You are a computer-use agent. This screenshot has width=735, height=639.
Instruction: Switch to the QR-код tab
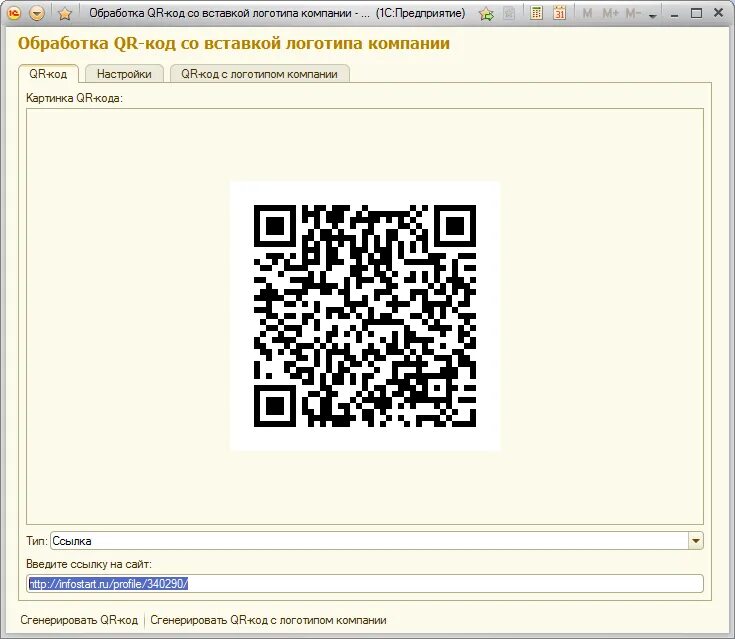pyautogui.click(x=48, y=74)
